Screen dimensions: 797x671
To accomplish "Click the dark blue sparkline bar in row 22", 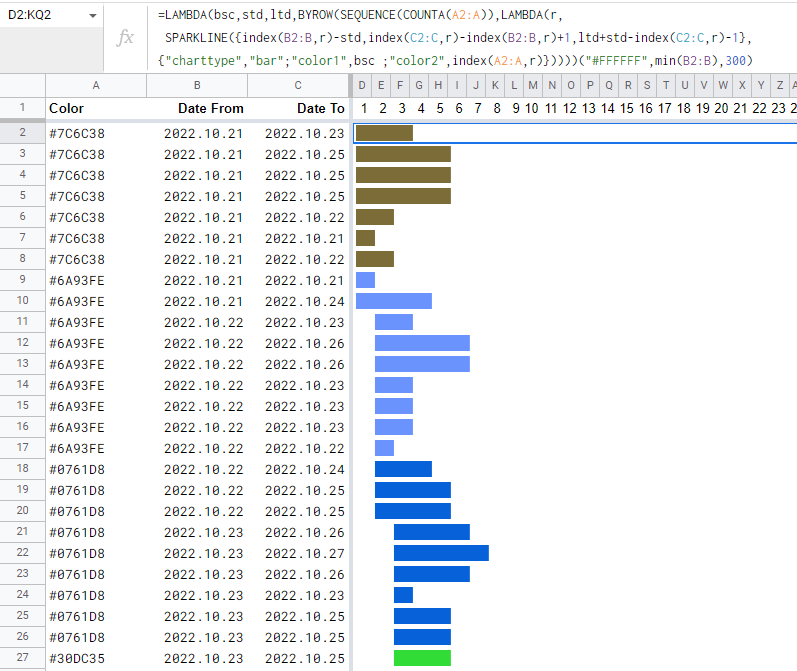I will point(441,553).
